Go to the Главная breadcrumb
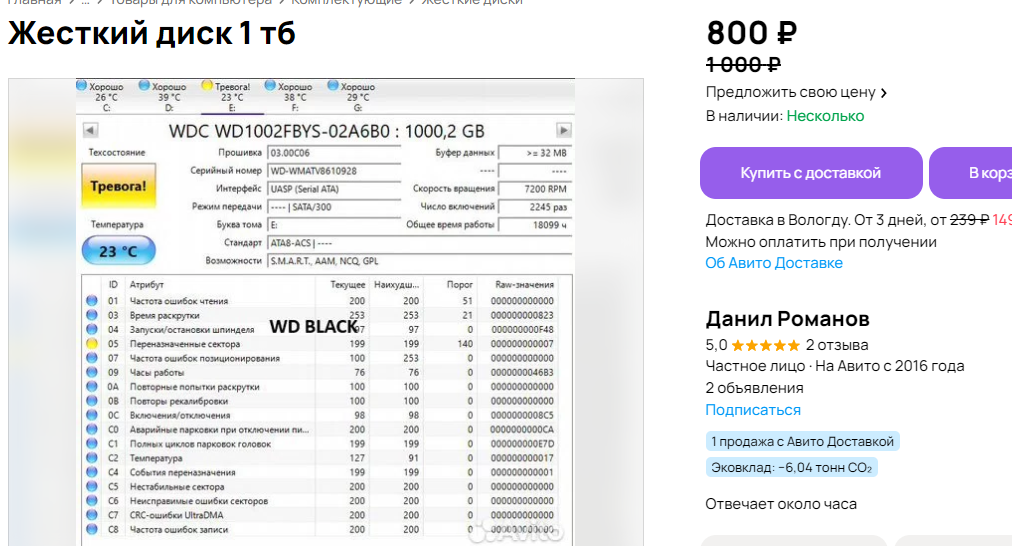 tap(34, 2)
